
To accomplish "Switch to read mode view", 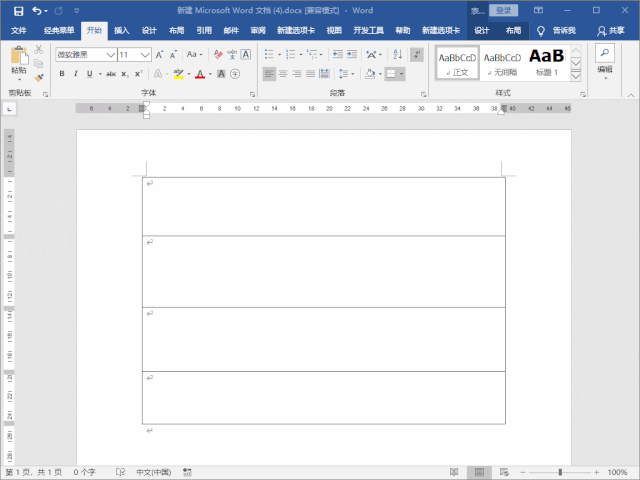I will [x=454, y=472].
